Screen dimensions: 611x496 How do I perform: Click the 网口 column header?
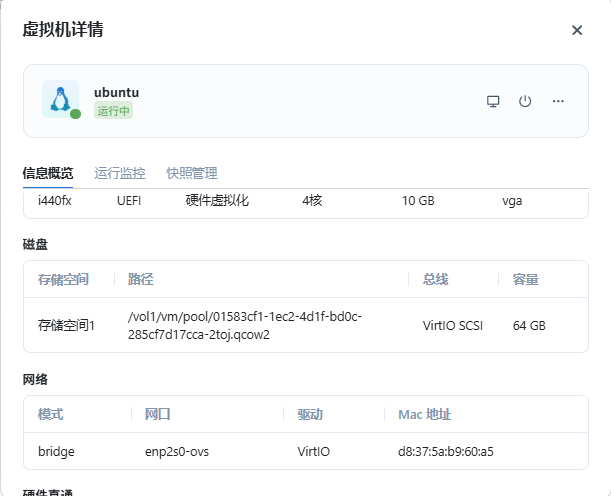point(158,414)
